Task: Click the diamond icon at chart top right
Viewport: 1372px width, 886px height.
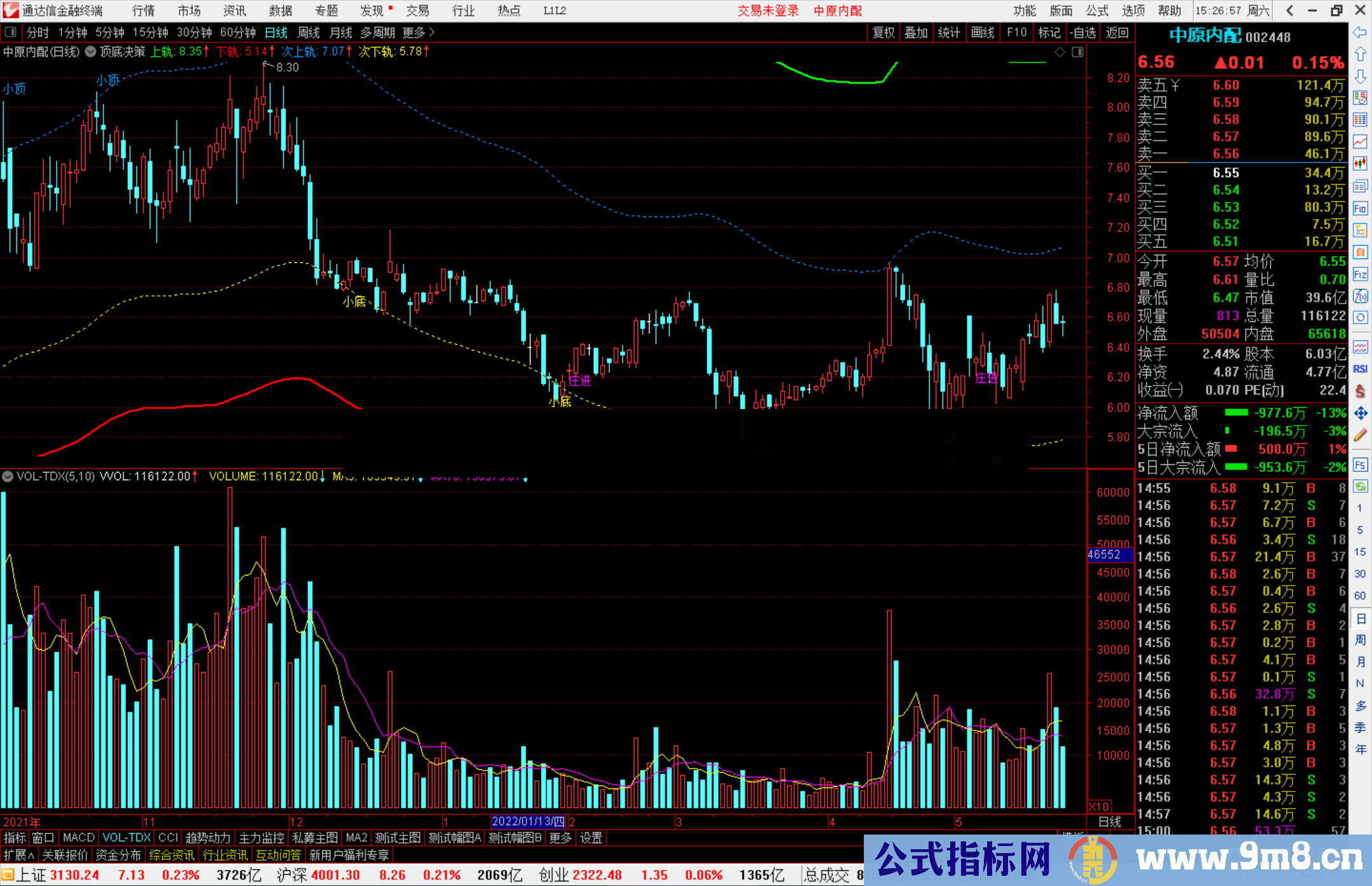Action: point(1059,52)
